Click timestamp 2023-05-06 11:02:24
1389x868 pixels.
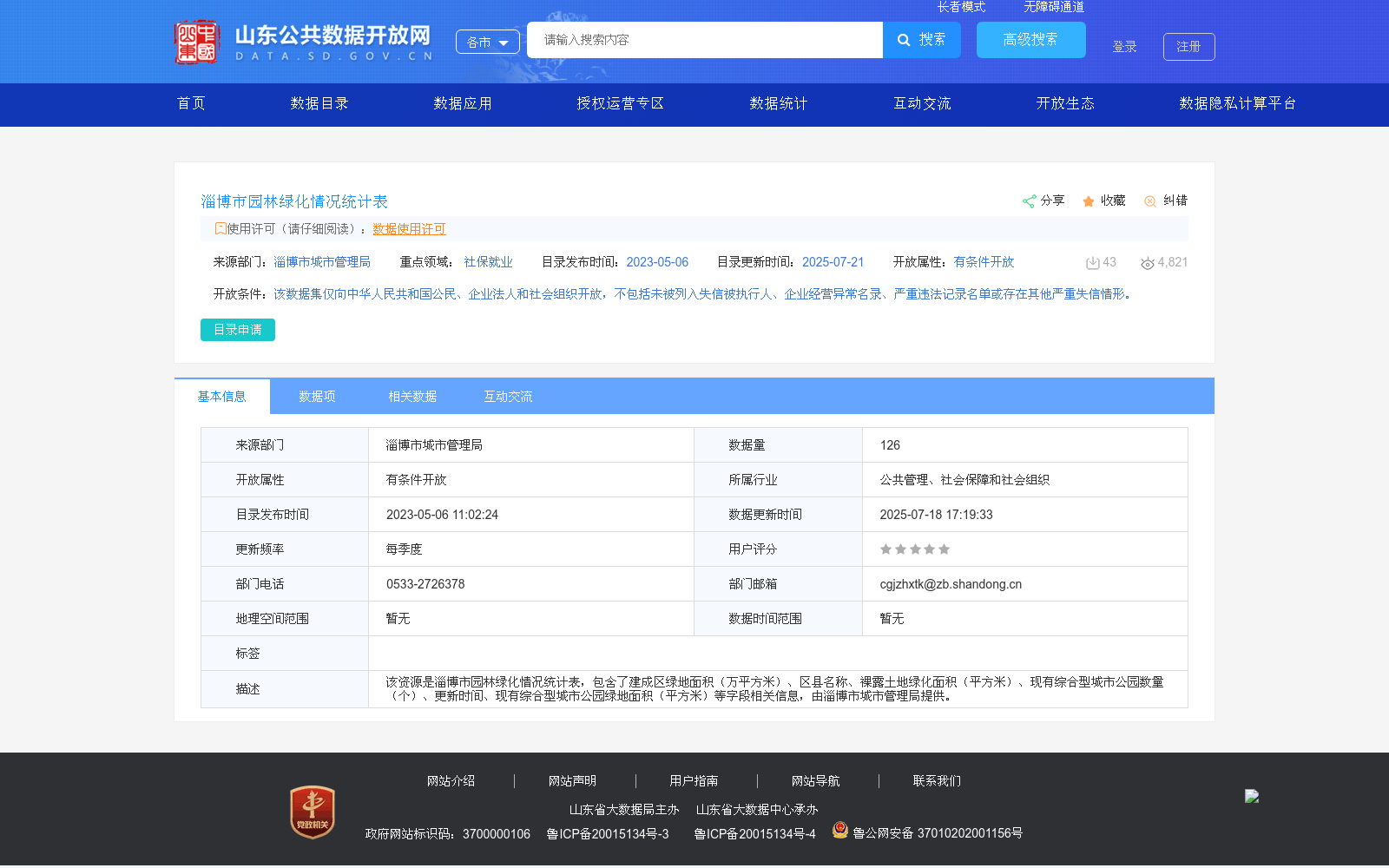pyautogui.click(x=442, y=515)
